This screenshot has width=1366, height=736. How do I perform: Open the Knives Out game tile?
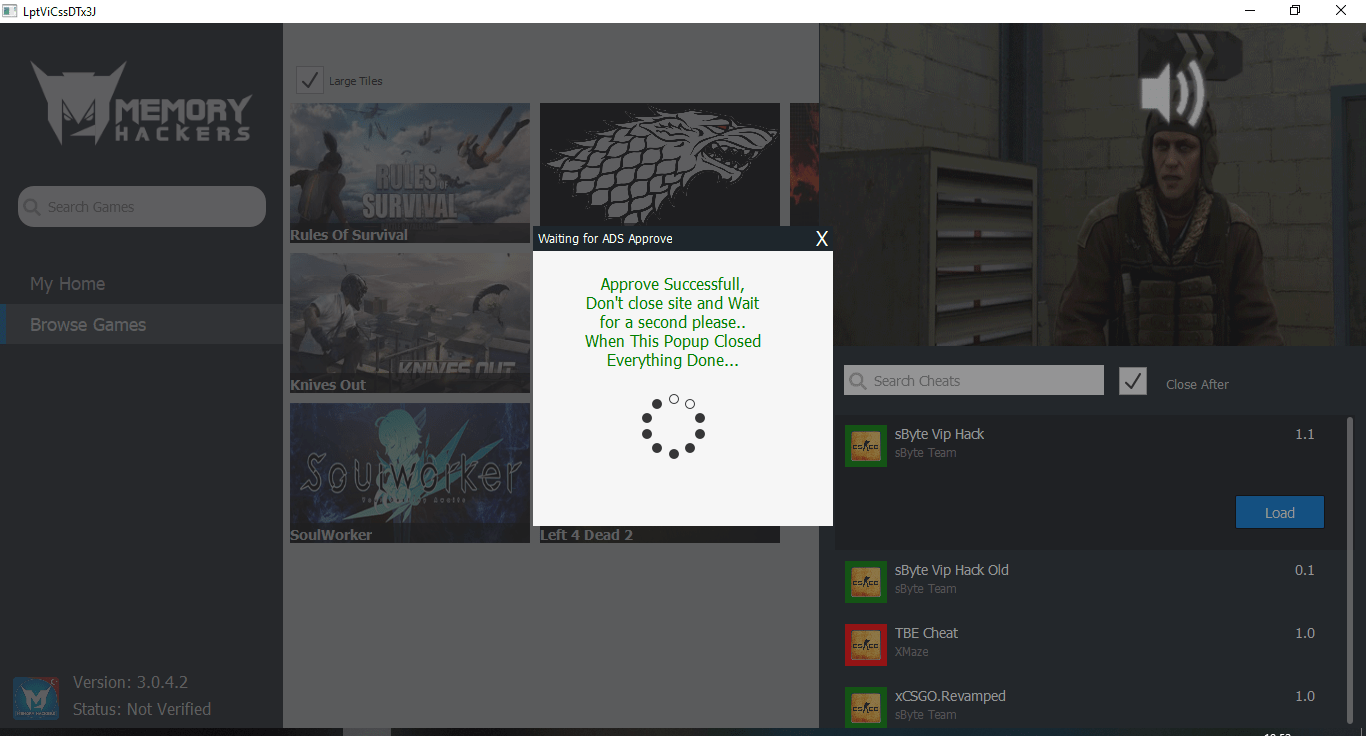[410, 323]
